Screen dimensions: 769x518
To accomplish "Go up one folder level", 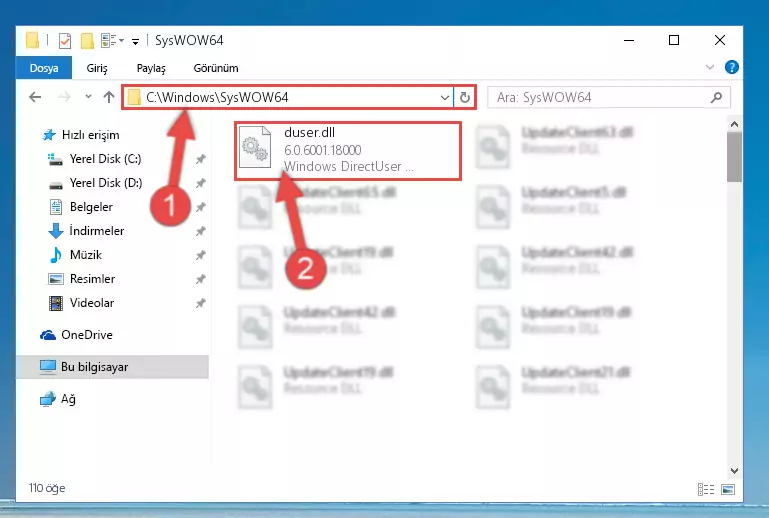I will (x=108, y=97).
